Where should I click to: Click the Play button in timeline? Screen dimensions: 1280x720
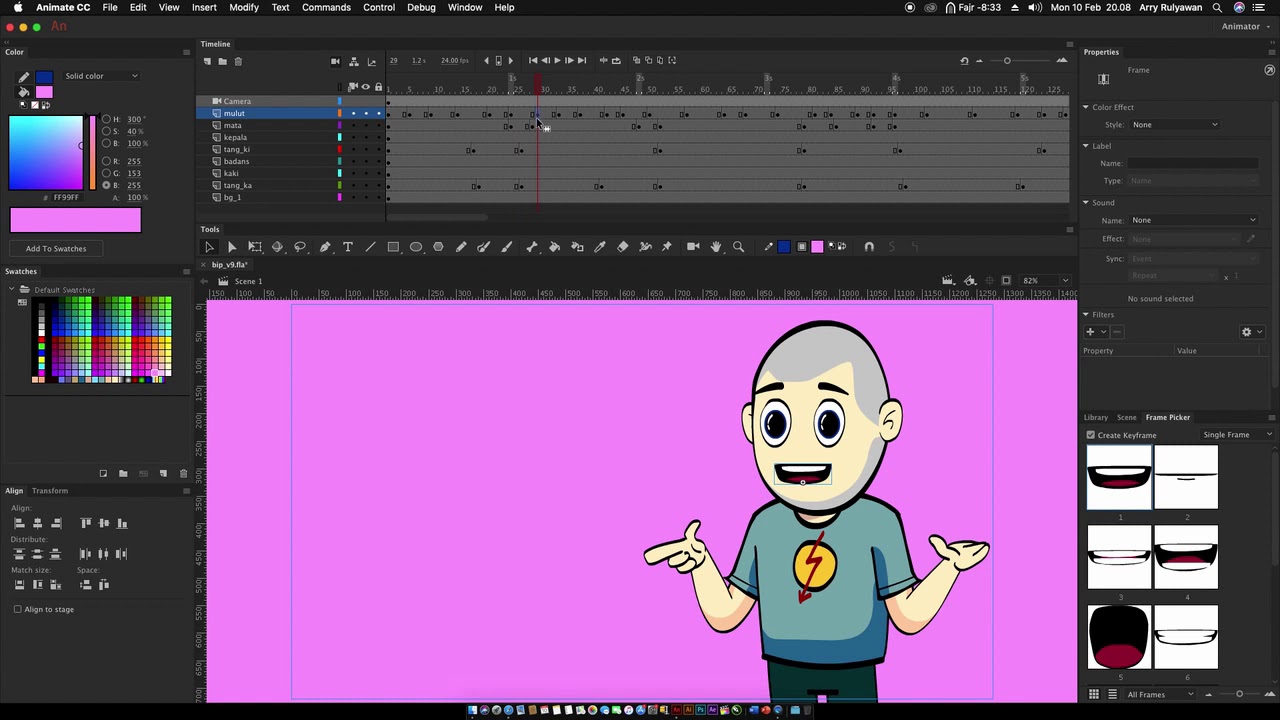click(x=557, y=61)
